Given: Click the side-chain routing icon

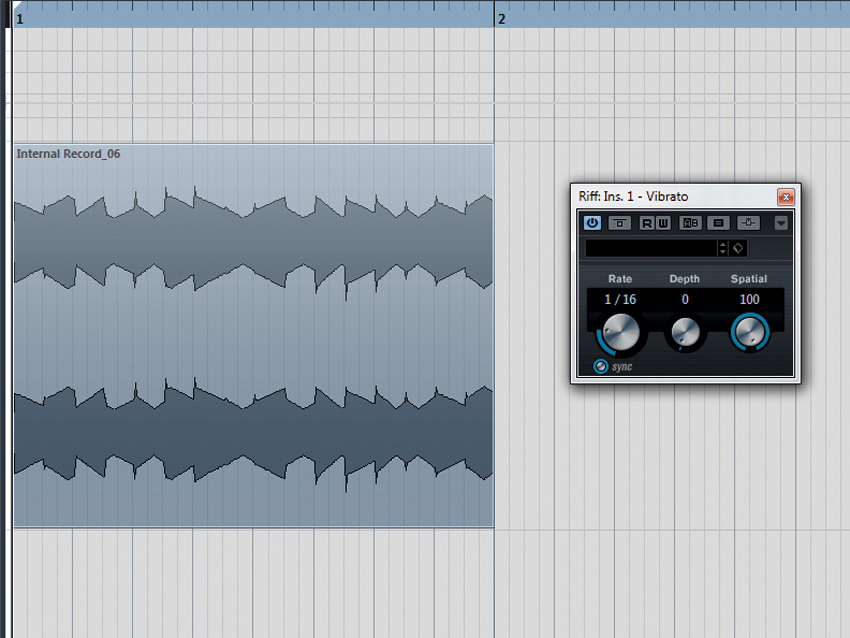Looking at the screenshot, I should coord(748,223).
